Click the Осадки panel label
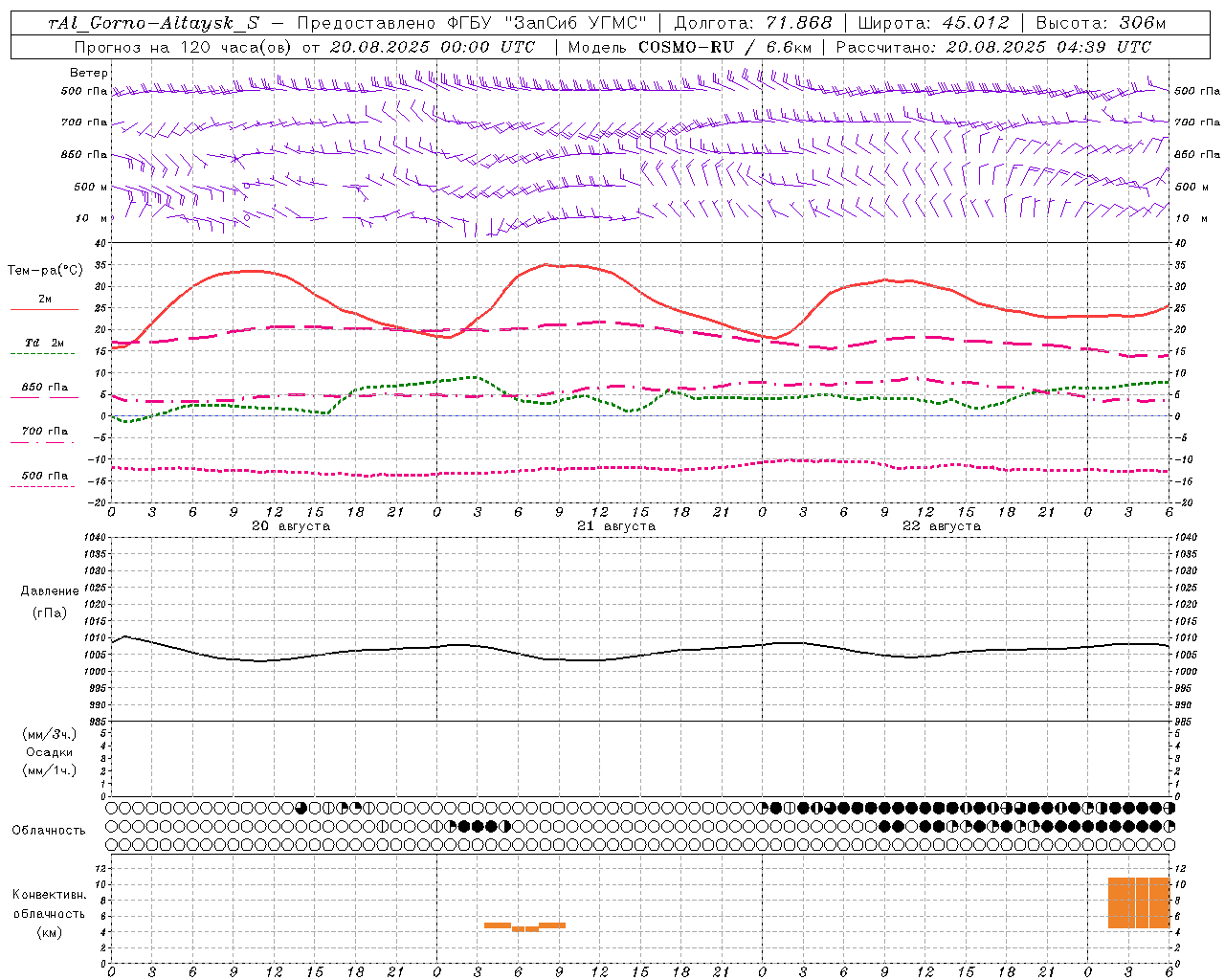The width and height of the screenshot is (1225, 980). pos(50,753)
